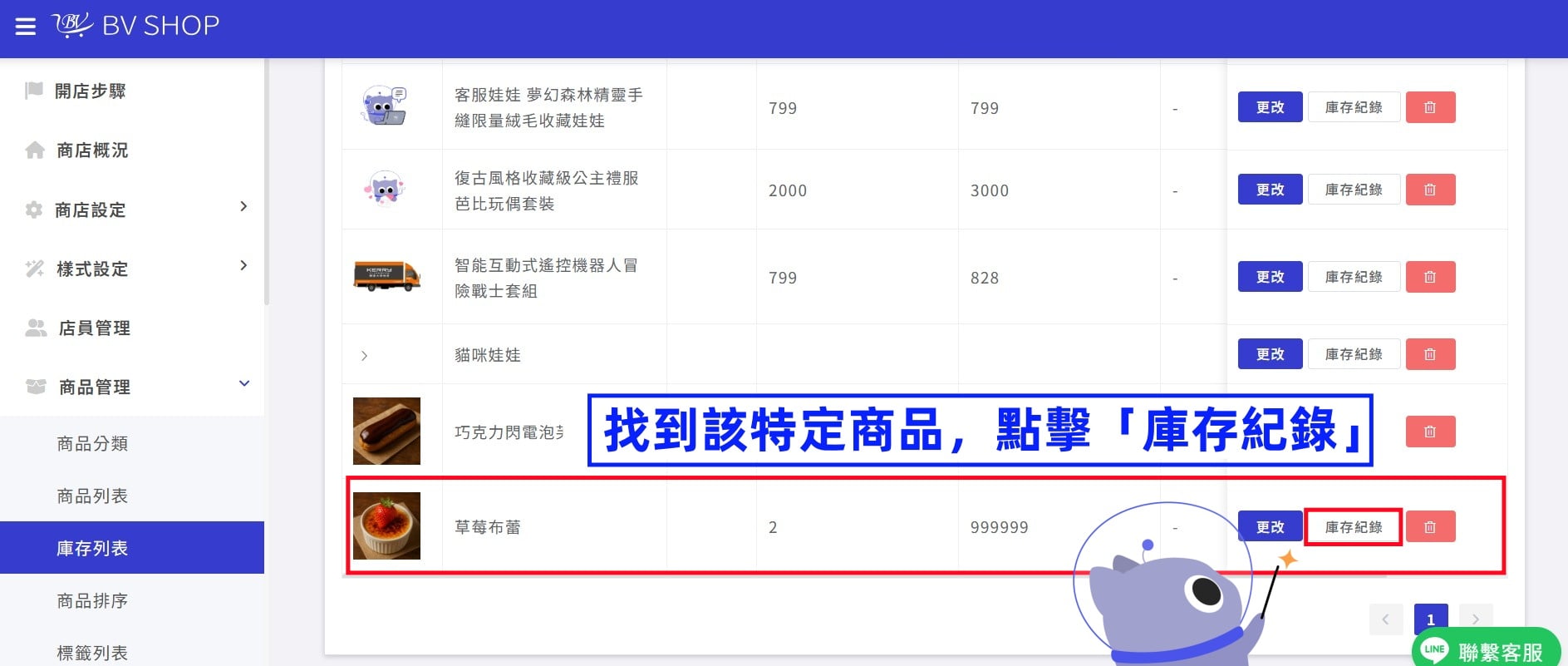Delete the 巧克力閃電泡芙 row

click(1430, 432)
